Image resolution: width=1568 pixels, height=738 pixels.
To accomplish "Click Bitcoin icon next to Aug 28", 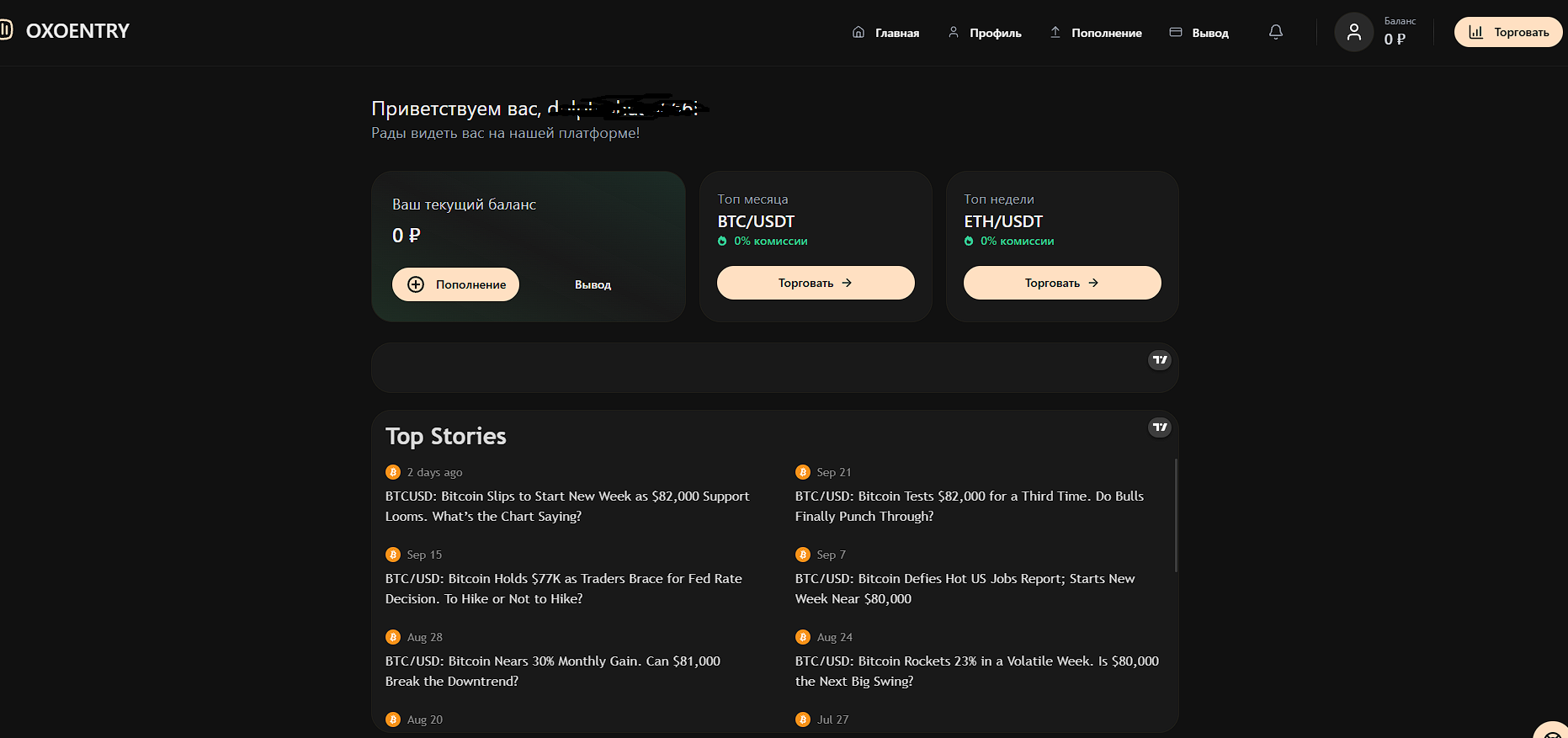I will pos(393,637).
